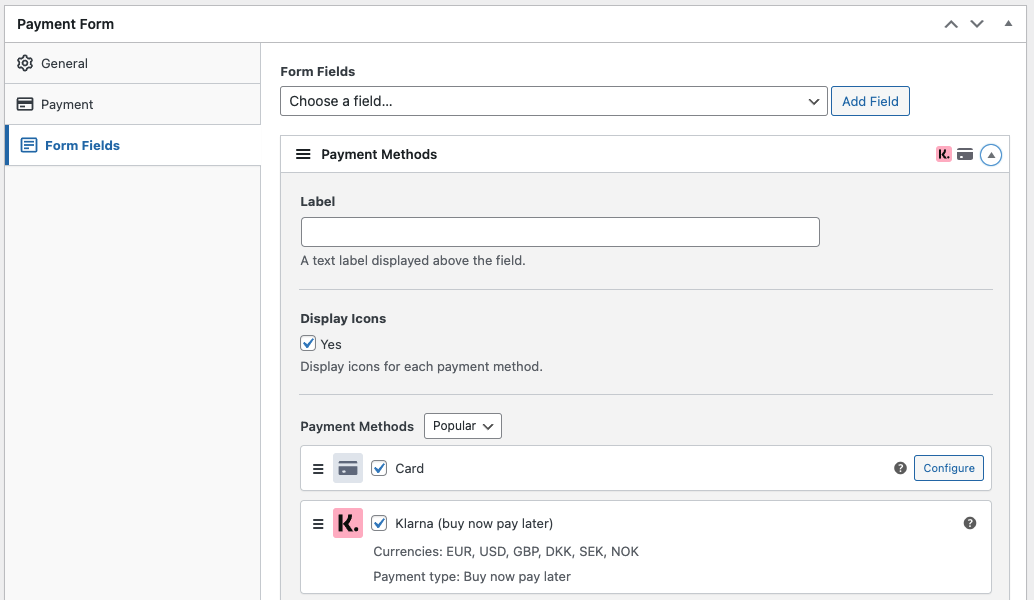Disable the Klarna payment method checkbox
This screenshot has height=600, width=1034.
coord(379,523)
